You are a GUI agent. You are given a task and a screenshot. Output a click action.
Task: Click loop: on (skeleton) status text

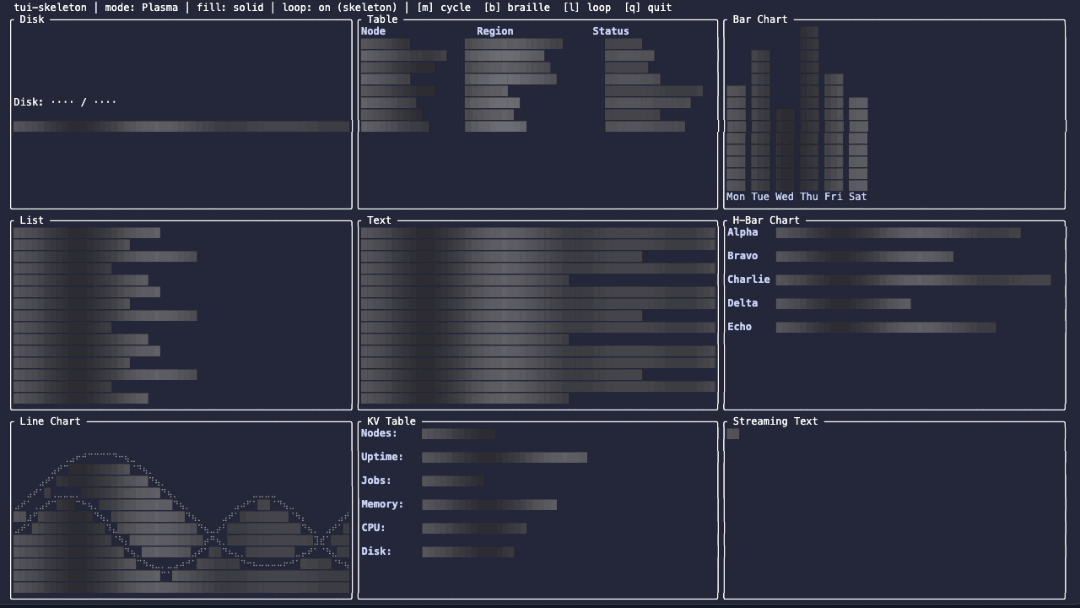[340, 8]
